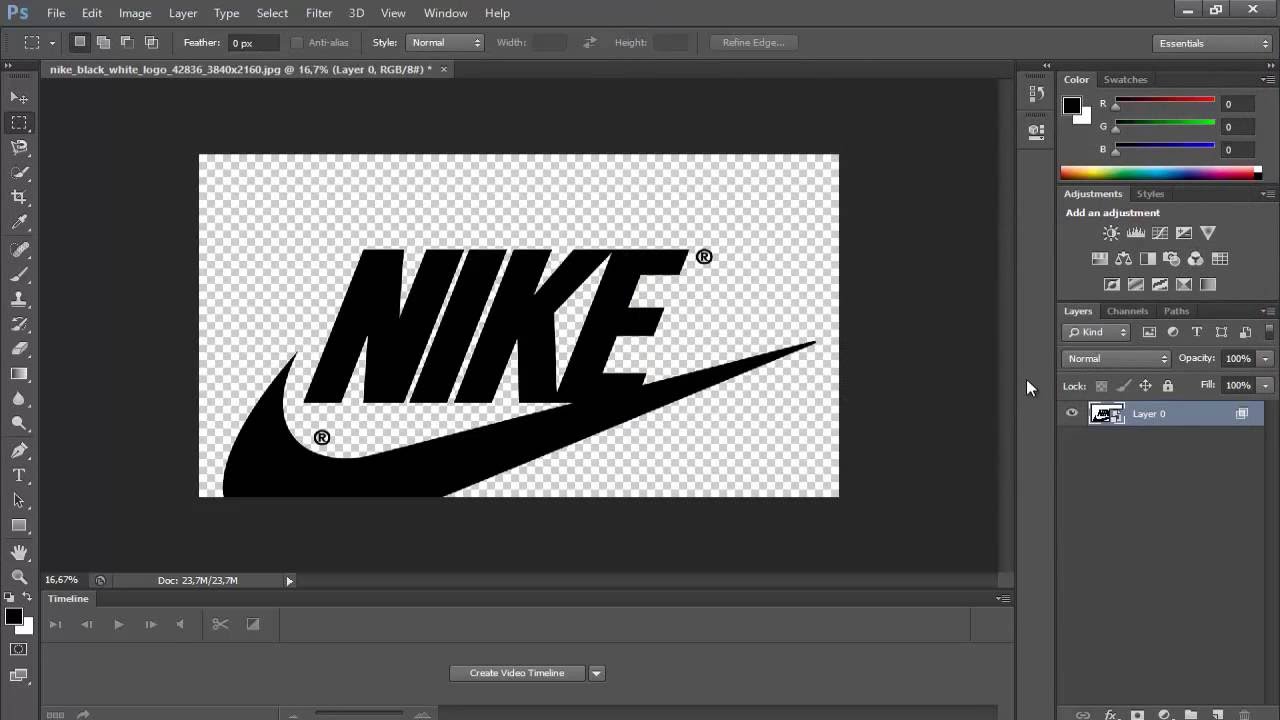Toggle Lock position icon
The height and width of the screenshot is (720, 1280).
(1145, 386)
